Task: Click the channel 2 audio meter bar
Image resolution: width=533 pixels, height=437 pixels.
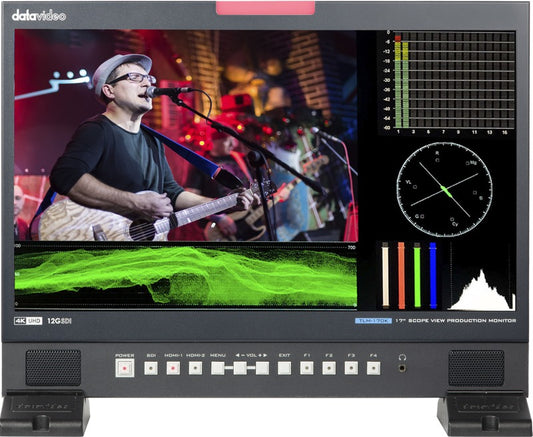Action: 405,85
